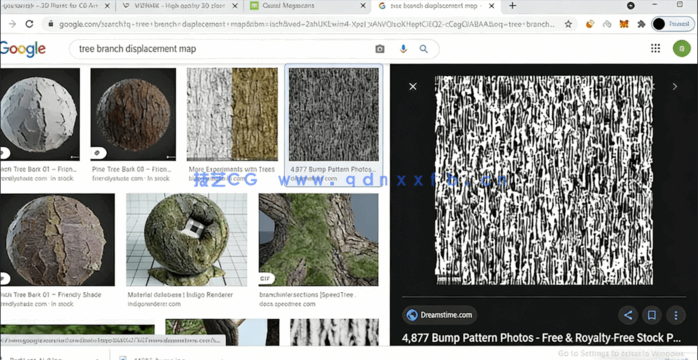Image resolution: width=698 pixels, height=360 pixels.
Task: Switch to the VIZPARK tab
Action: 179,6
